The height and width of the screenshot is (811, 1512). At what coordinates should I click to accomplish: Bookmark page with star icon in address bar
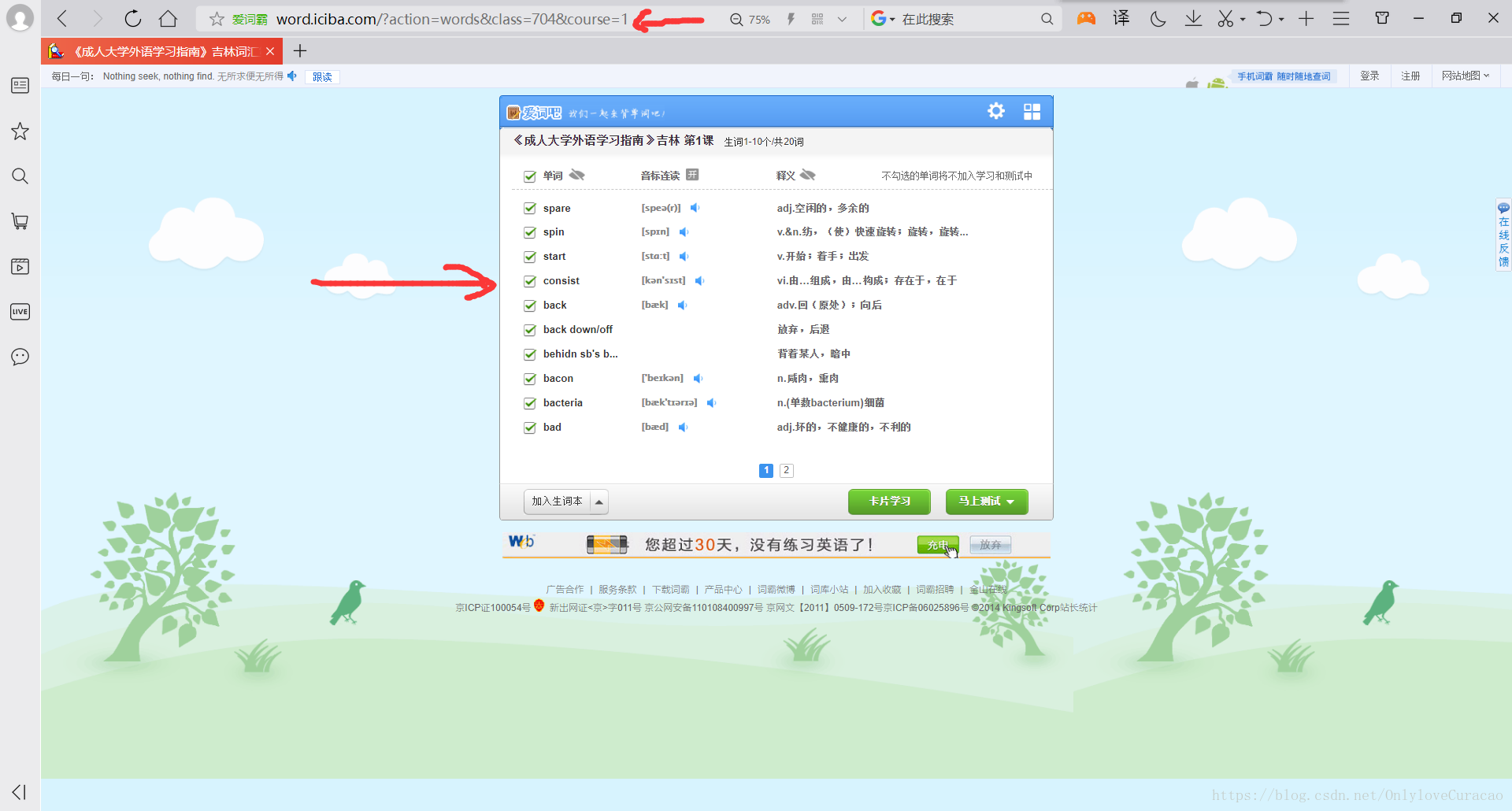217,19
